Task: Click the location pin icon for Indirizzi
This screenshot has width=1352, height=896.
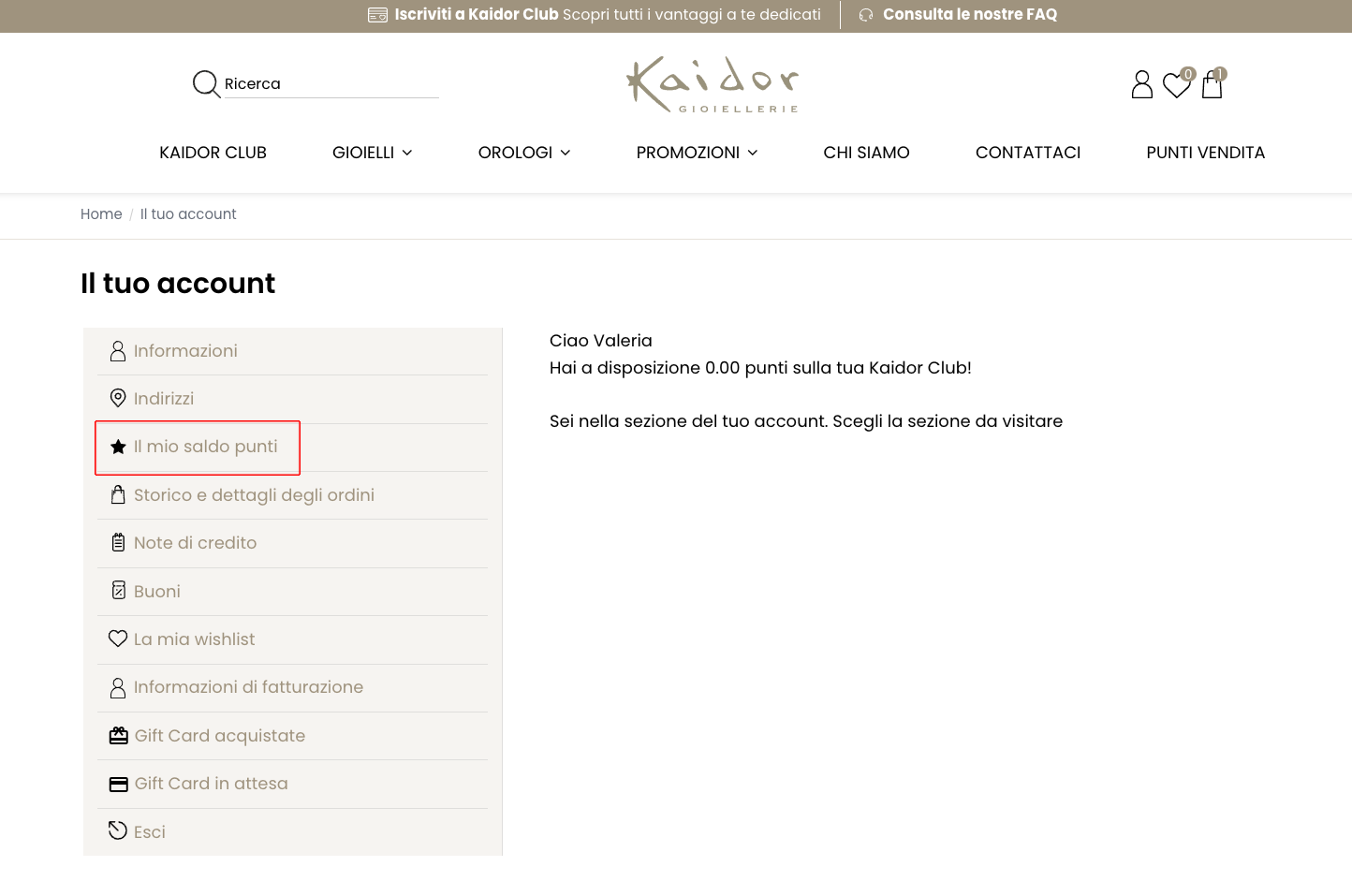Action: click(x=118, y=398)
